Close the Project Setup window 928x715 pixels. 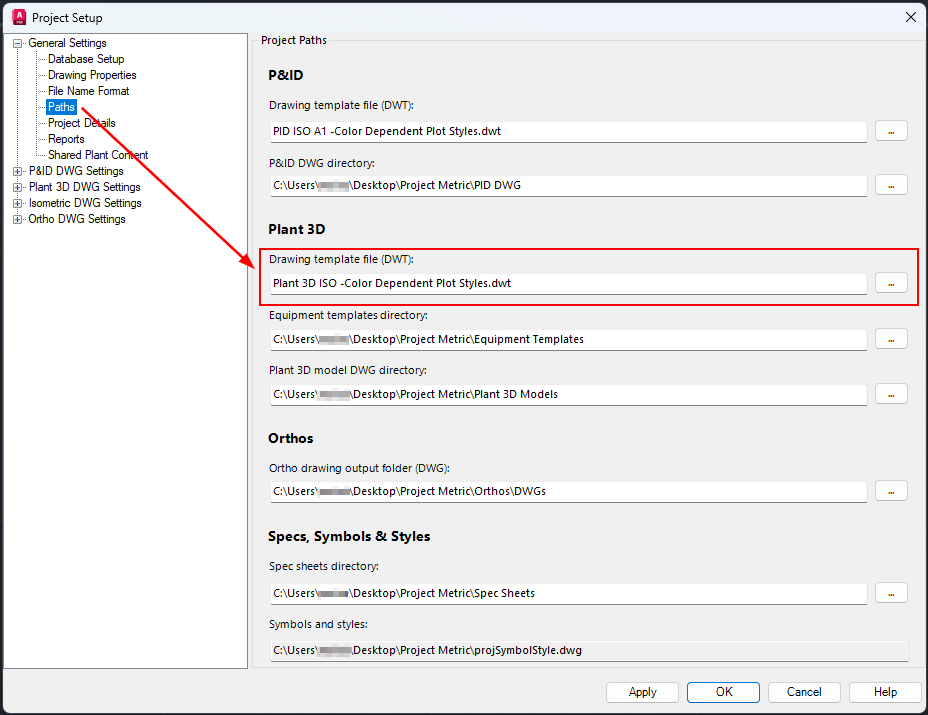point(911,17)
